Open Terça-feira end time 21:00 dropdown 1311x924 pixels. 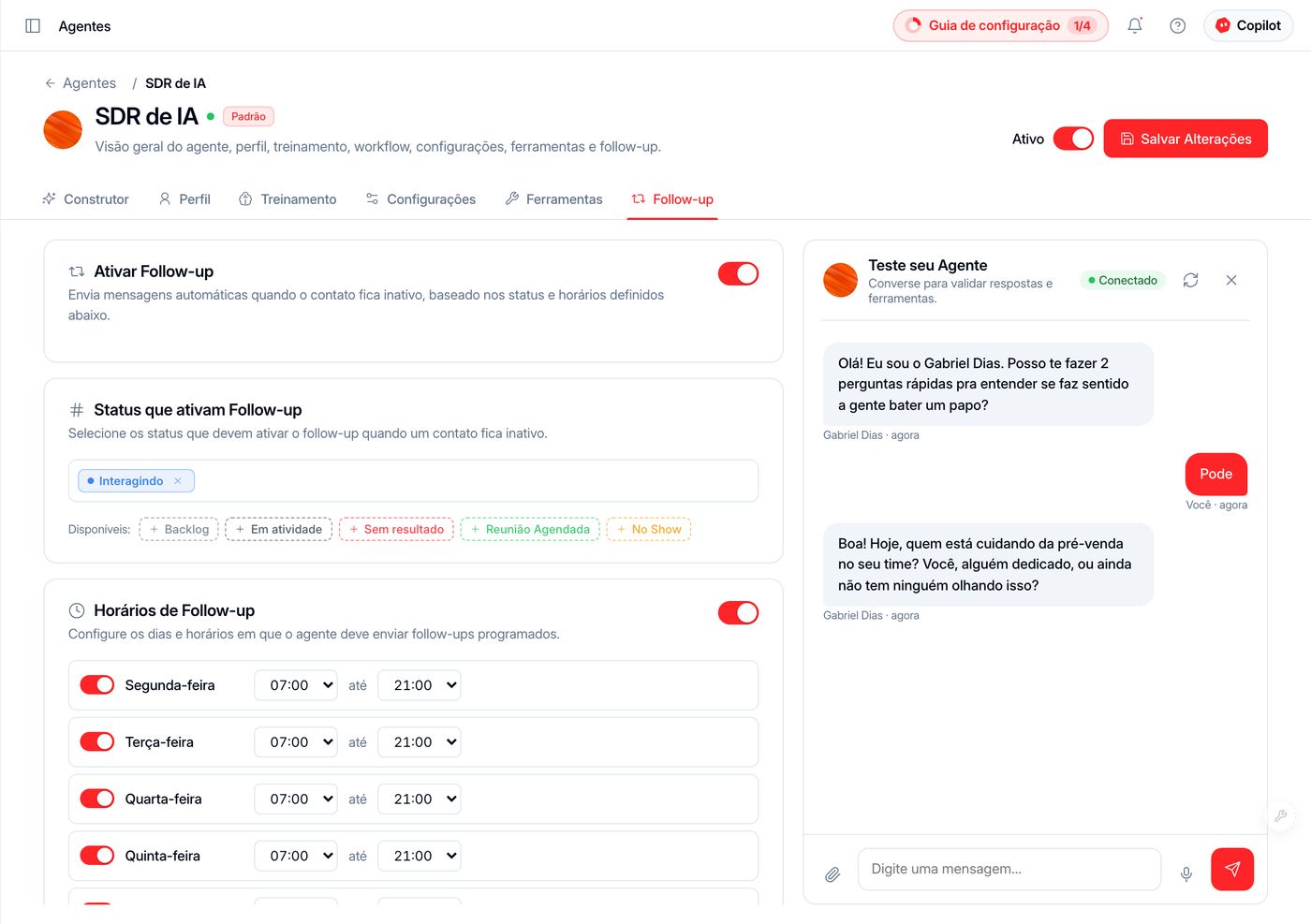tap(420, 742)
